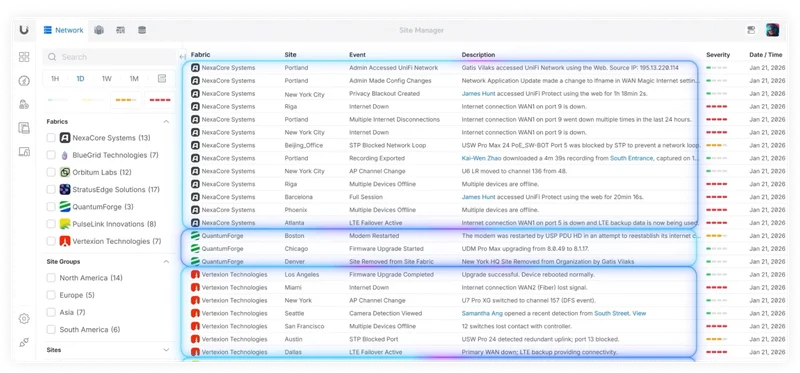Open Kai-Wen Zhao link in Recording Exported row
This screenshot has width=800, height=373.
click(x=482, y=158)
